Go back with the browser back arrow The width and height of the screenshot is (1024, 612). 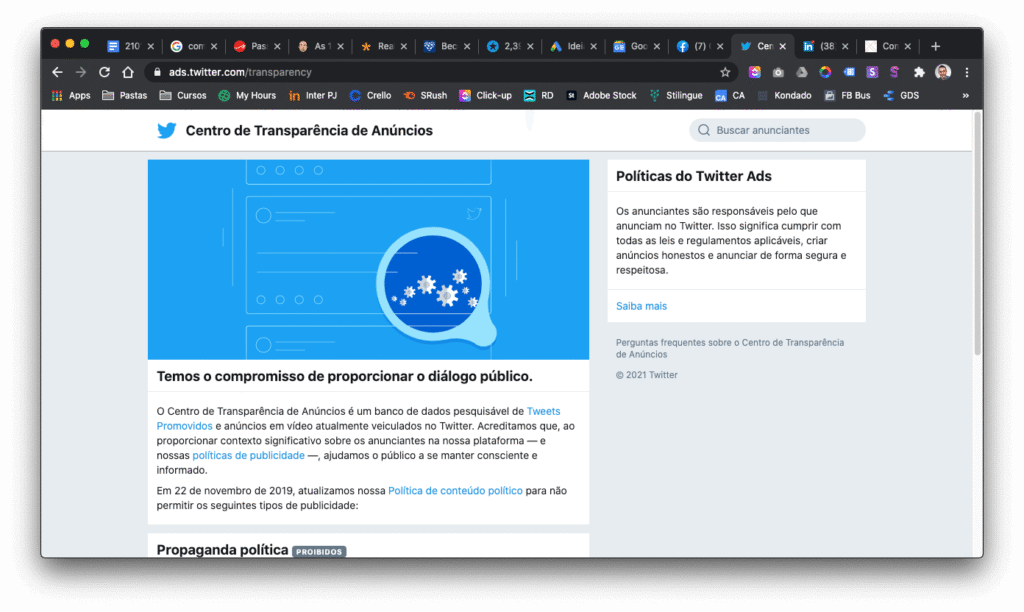pos(57,72)
